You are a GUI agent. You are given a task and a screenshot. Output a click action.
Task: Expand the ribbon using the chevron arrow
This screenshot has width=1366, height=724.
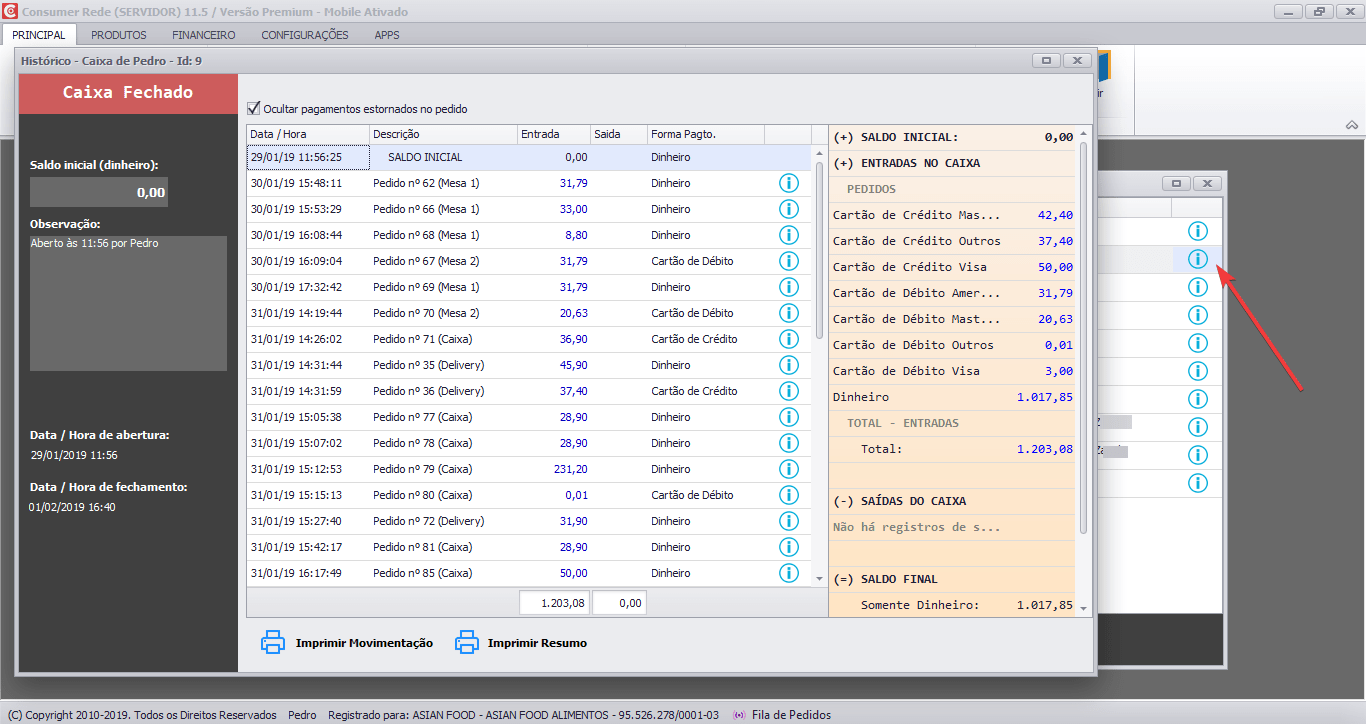pos(1351,126)
